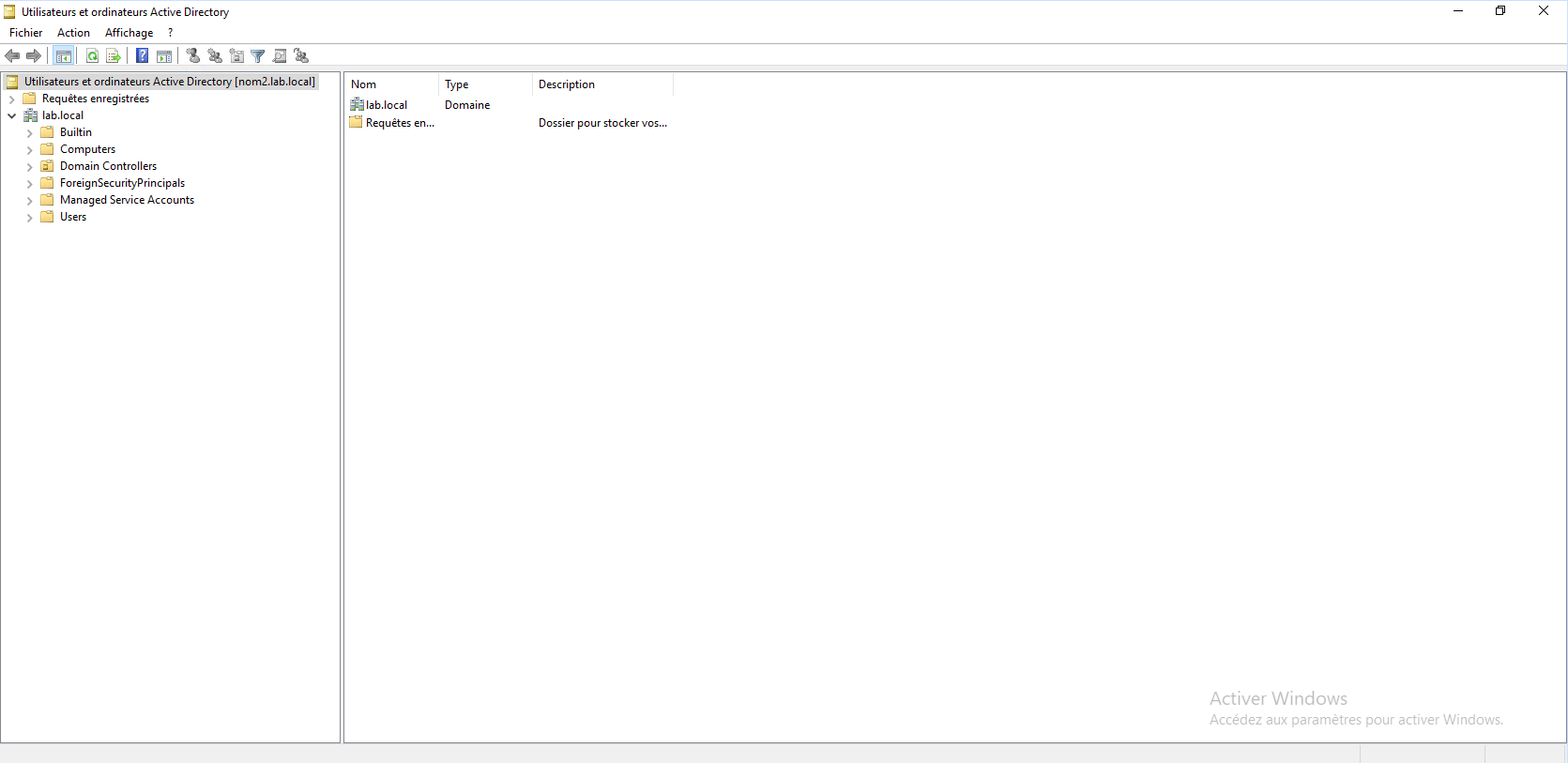The width and height of the screenshot is (1568, 763).
Task: Click the Requêtes en... folder icon in list
Action: point(356,122)
